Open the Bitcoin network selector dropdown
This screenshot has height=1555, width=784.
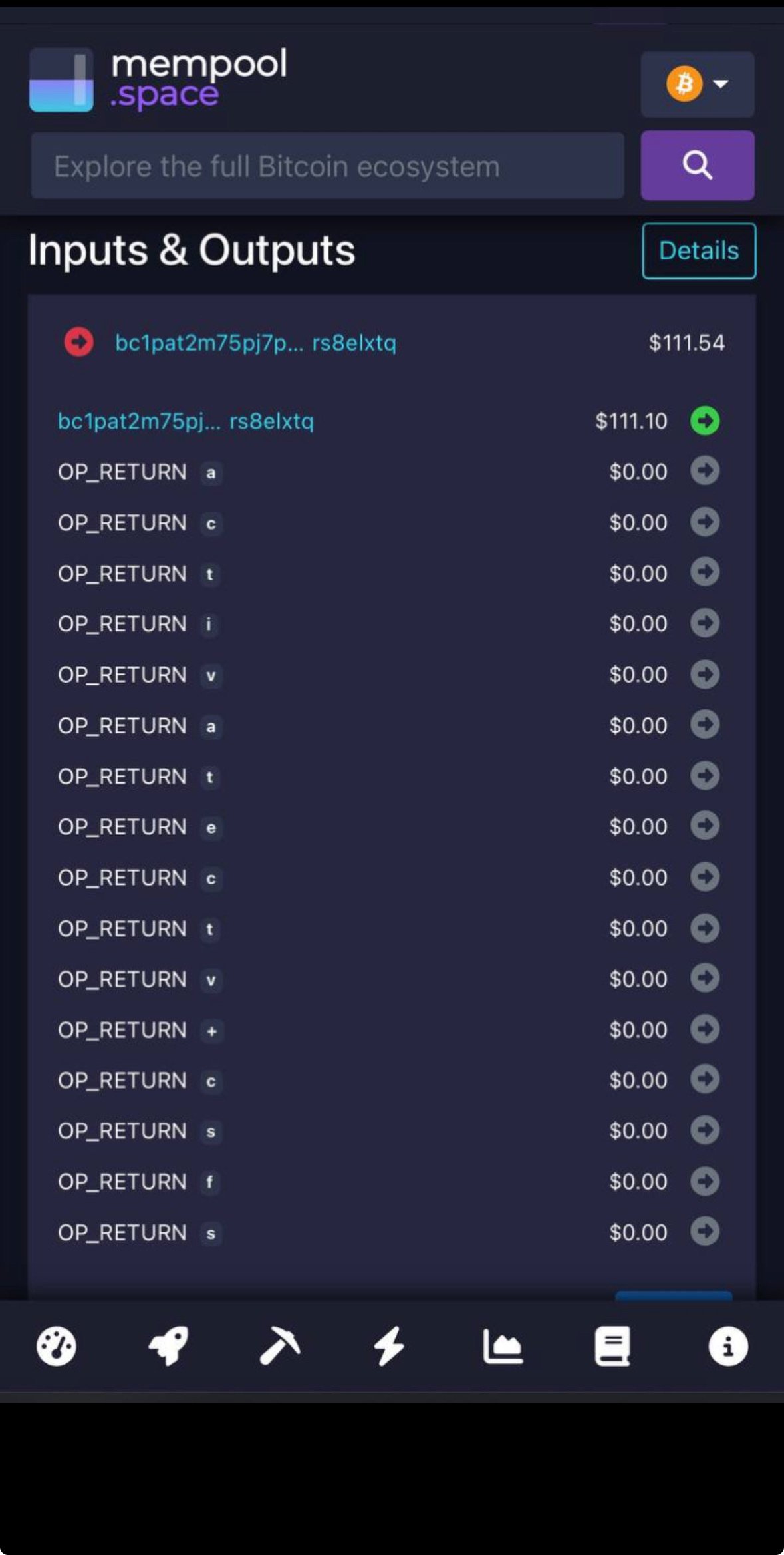click(698, 85)
